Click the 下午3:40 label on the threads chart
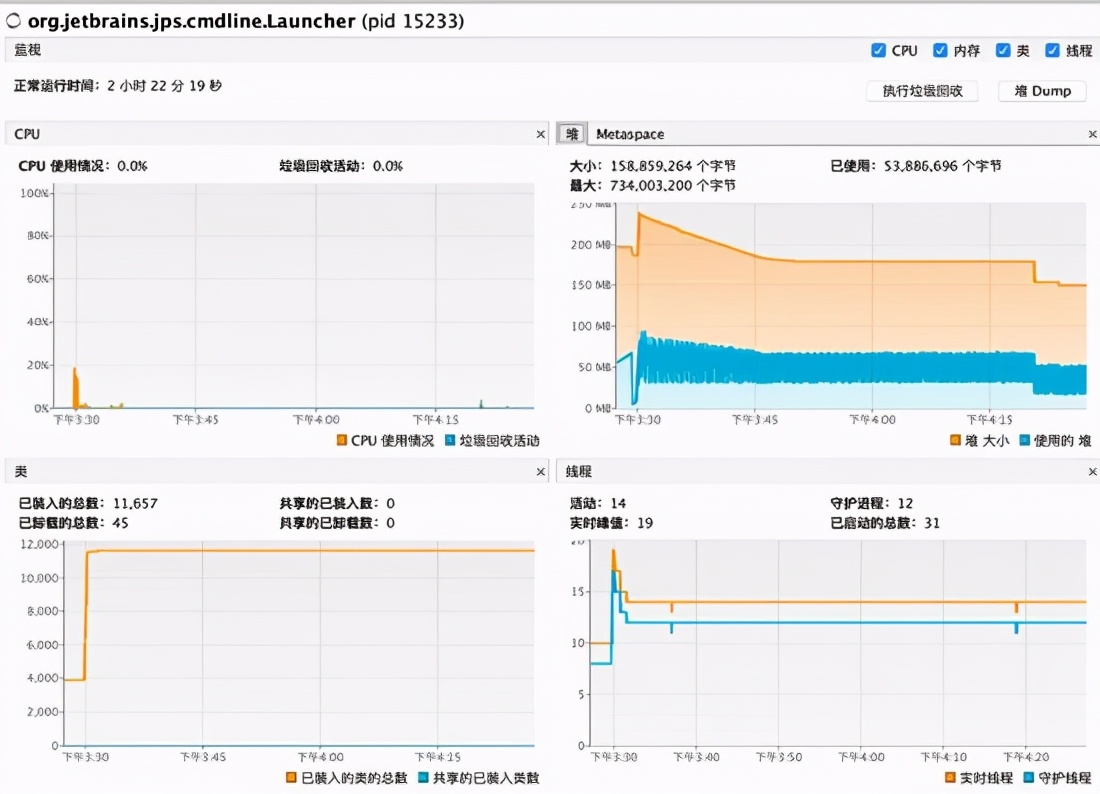The height and width of the screenshot is (794, 1100). click(x=696, y=757)
